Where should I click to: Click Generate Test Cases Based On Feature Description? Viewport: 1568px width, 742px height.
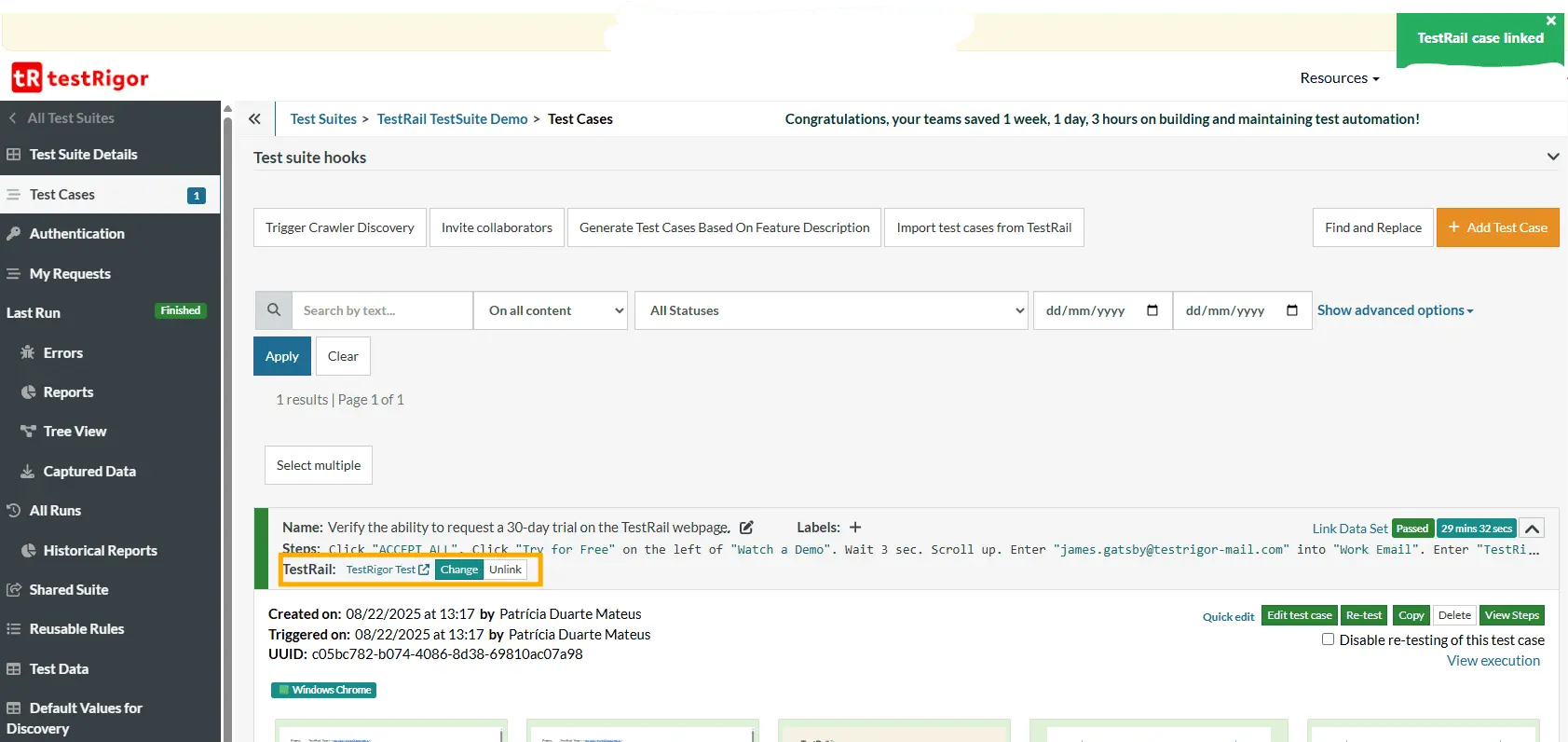pos(725,227)
